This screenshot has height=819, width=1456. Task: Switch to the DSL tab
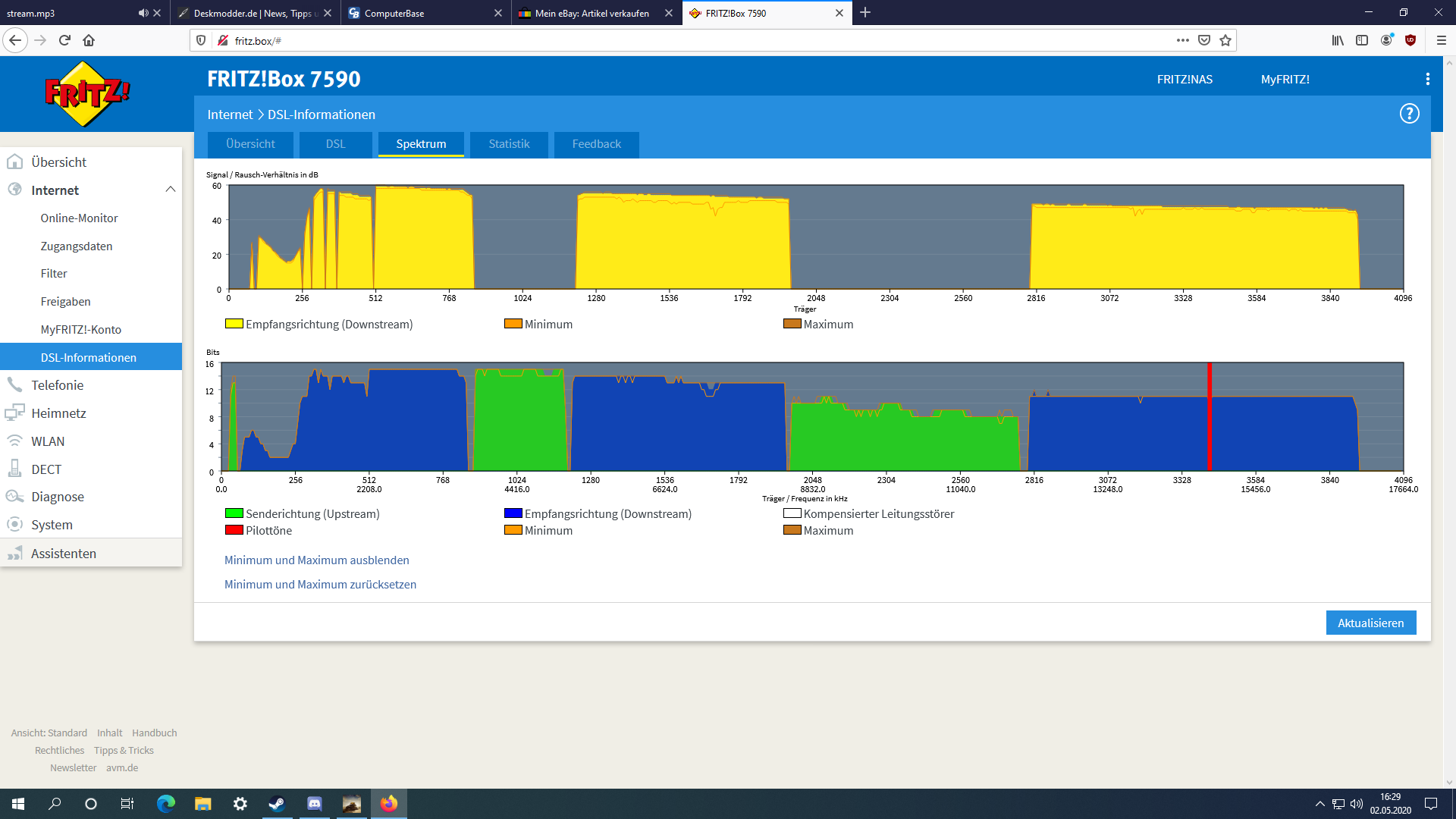pyautogui.click(x=335, y=144)
